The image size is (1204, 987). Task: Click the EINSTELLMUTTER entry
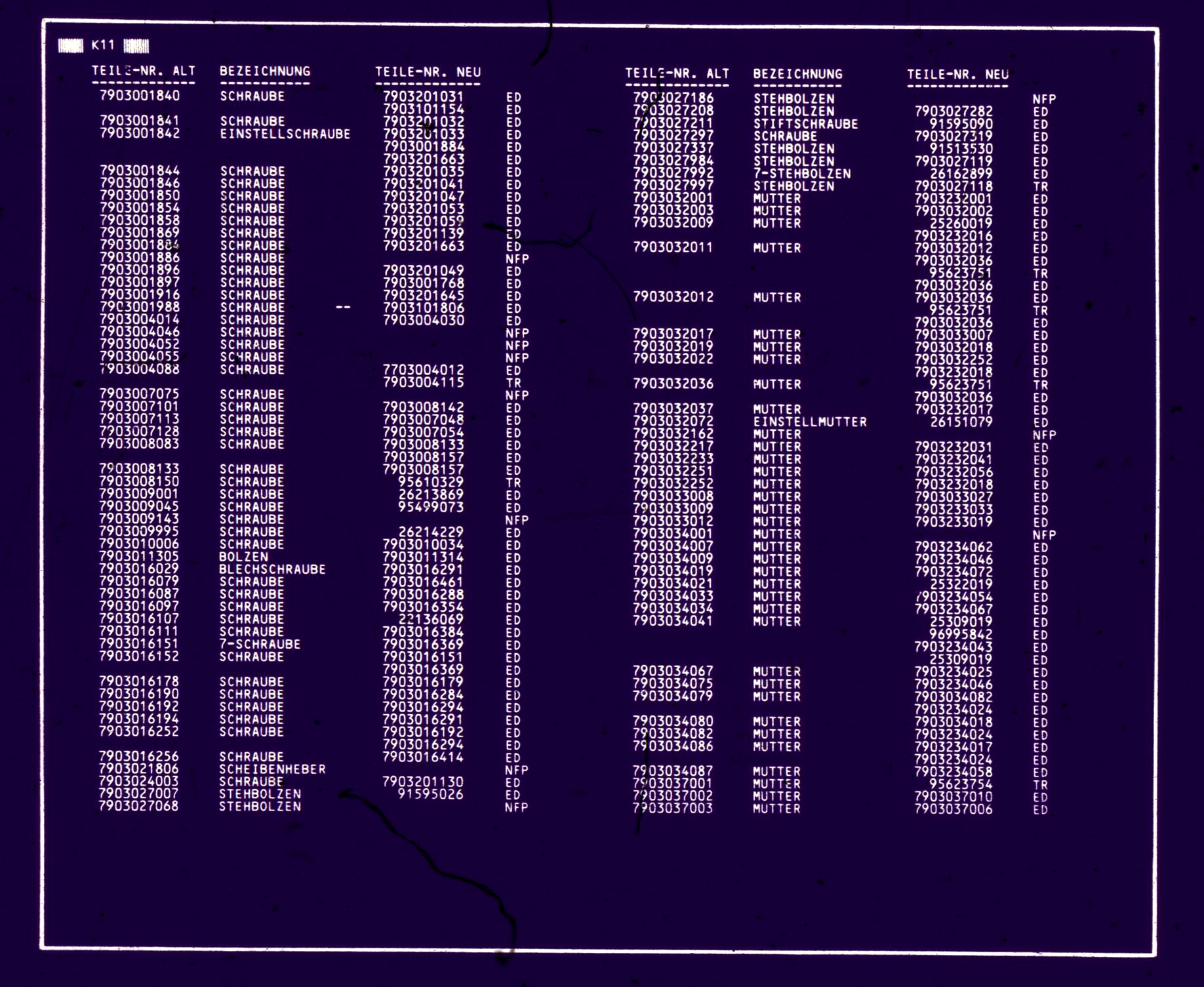[810, 422]
